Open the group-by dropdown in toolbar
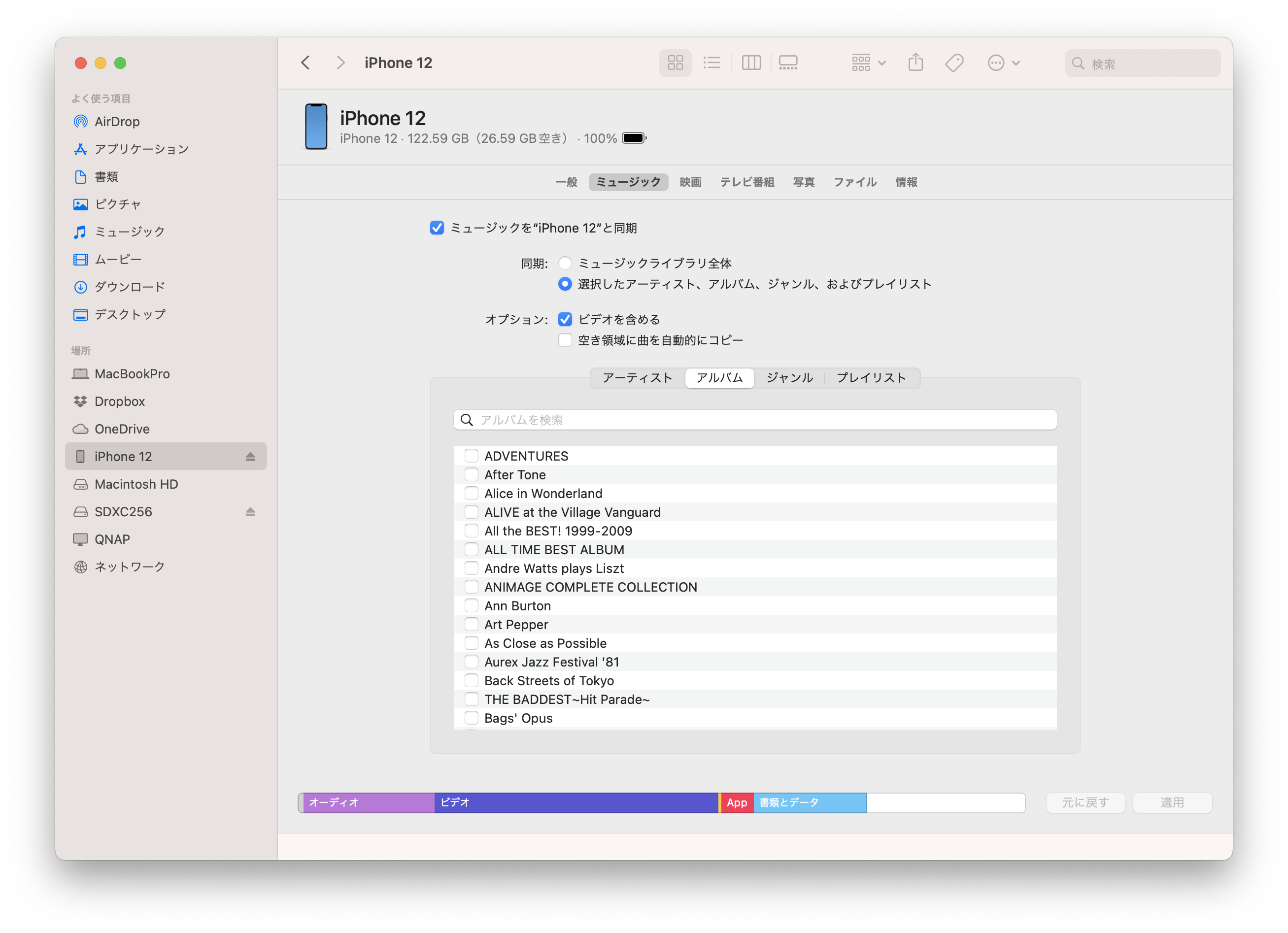 tap(868, 63)
